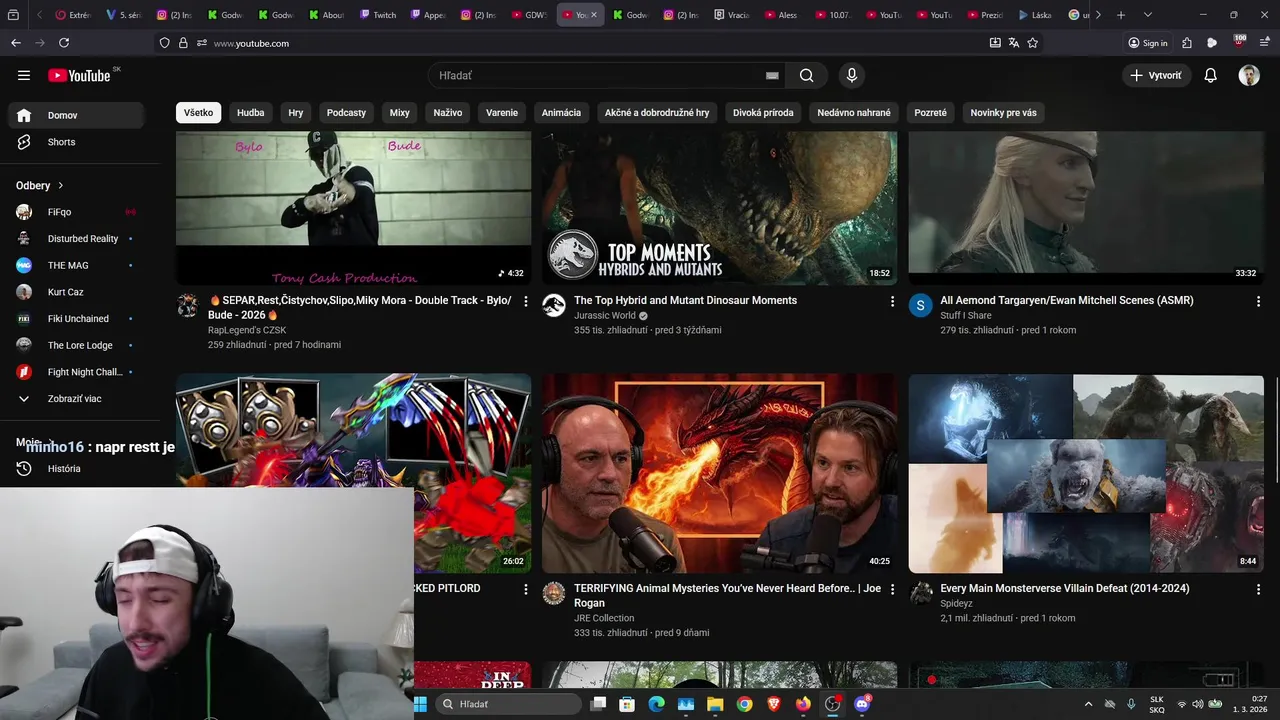Select the Hudba filter chip

click(251, 113)
